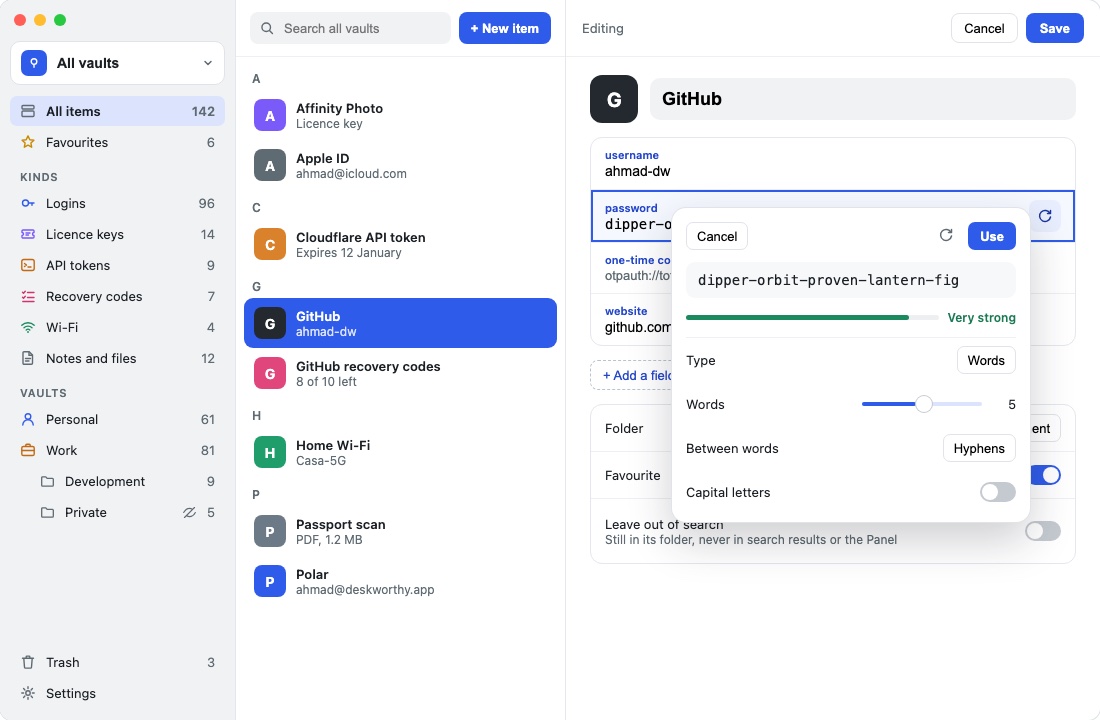Image resolution: width=1100 pixels, height=720 pixels.
Task: Click the generated password text field
Action: [x=850, y=280]
